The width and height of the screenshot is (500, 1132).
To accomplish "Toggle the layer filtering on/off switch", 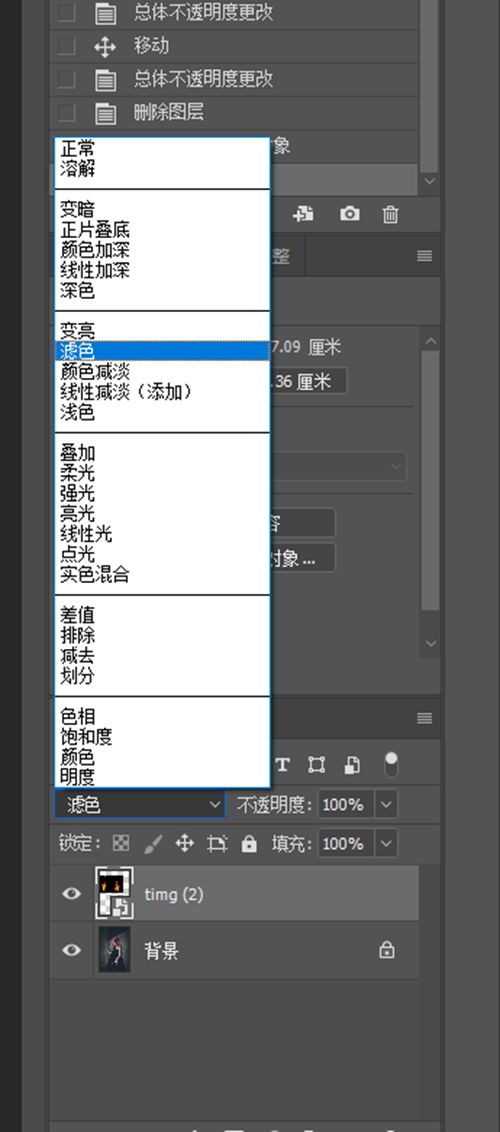I will point(391,765).
